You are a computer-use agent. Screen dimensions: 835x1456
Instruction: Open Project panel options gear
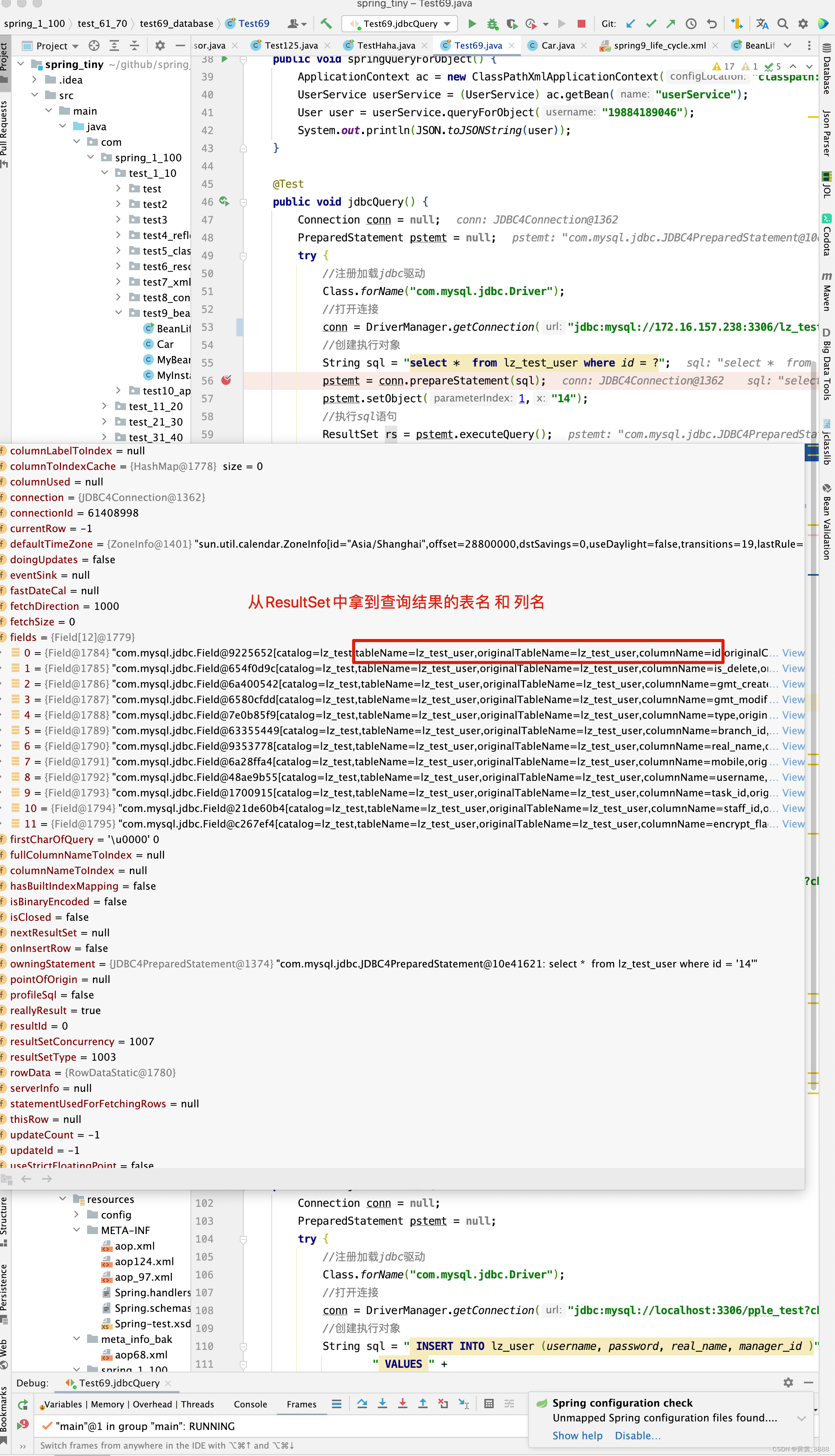(x=160, y=45)
